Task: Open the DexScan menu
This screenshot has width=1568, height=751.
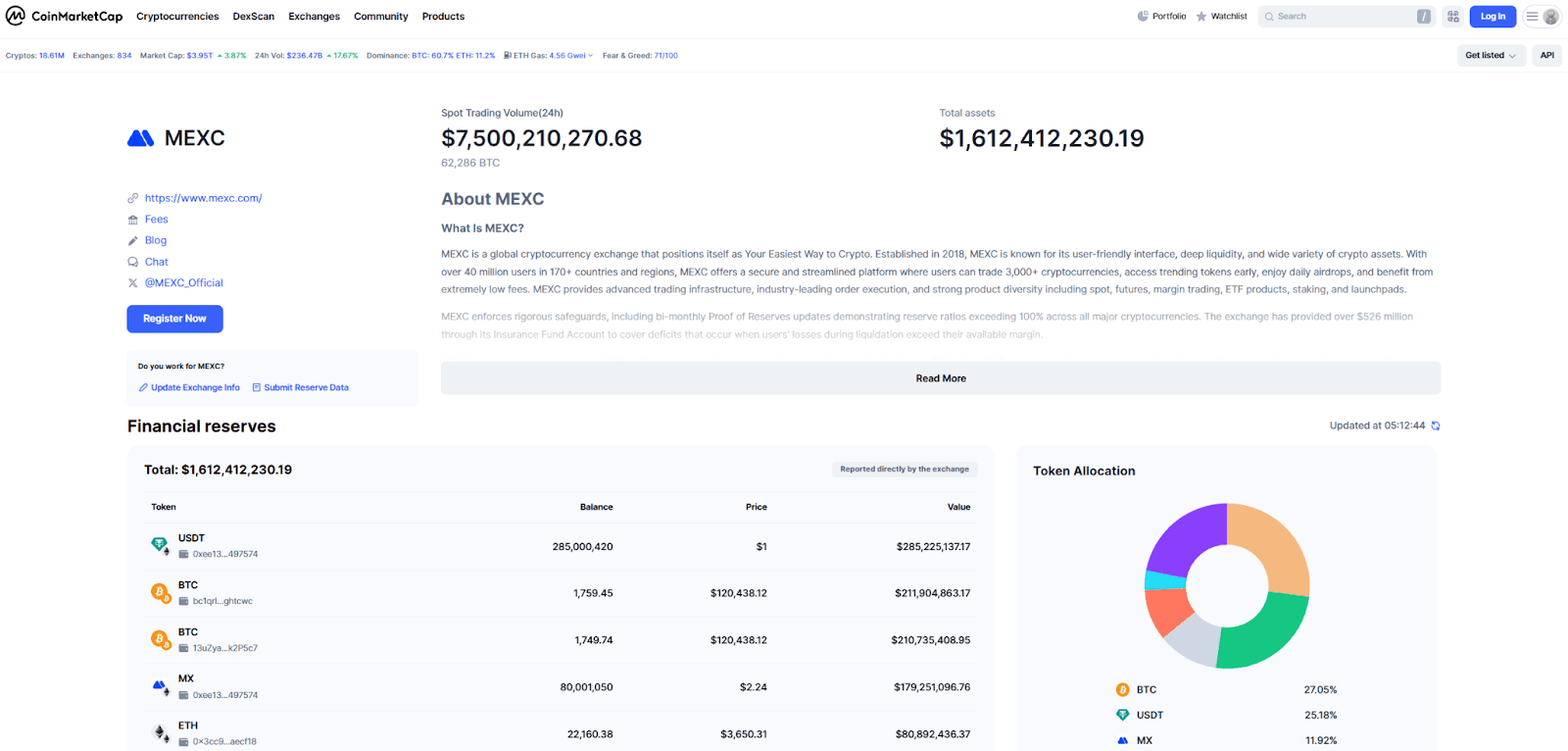Action: (254, 16)
